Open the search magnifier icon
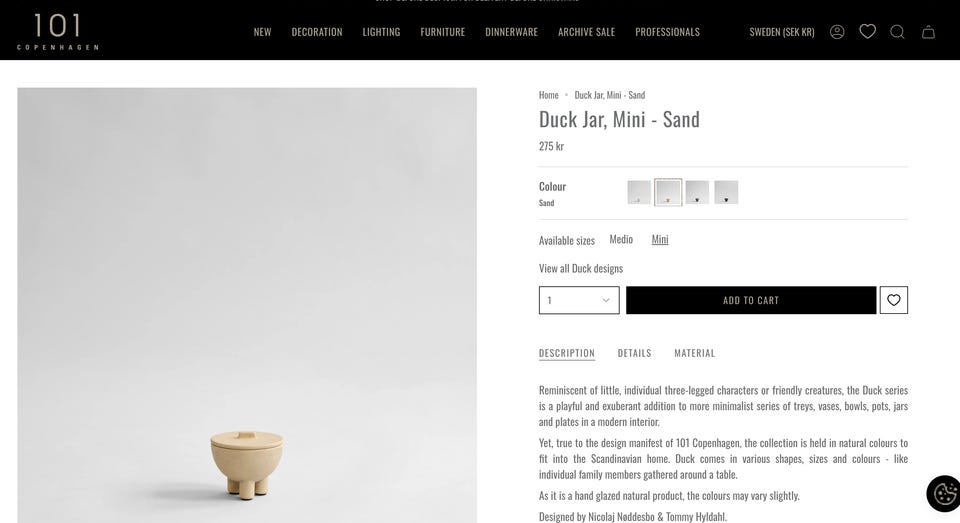Screen dimensions: 960x523 [898, 32]
